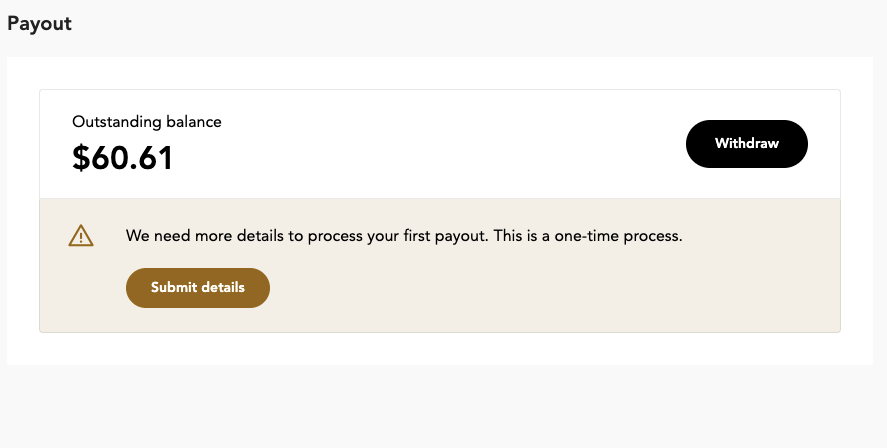
Task: Click the black Withdraw button
Action: click(747, 144)
